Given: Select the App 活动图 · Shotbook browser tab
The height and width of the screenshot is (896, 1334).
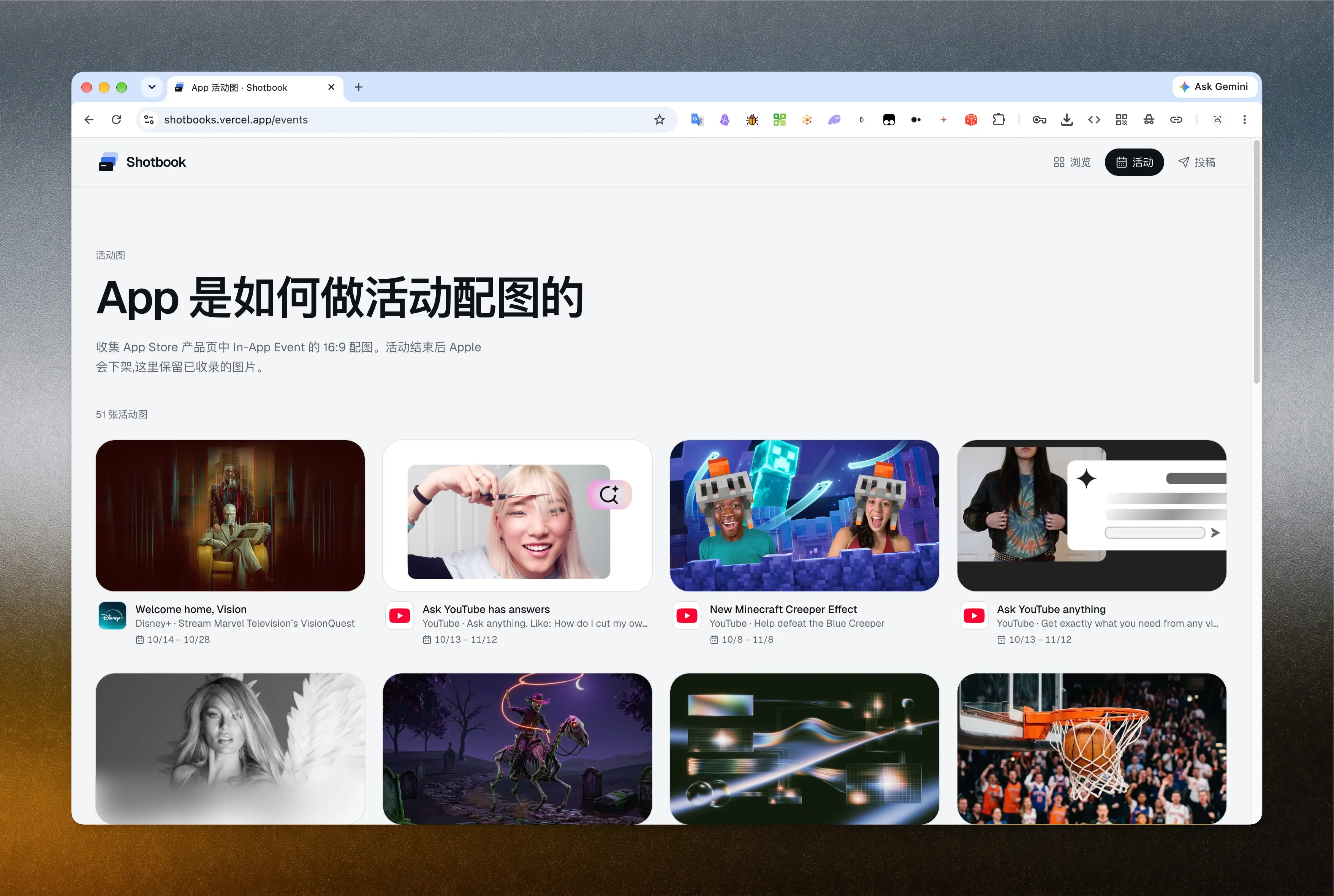Looking at the screenshot, I should pyautogui.click(x=255, y=87).
